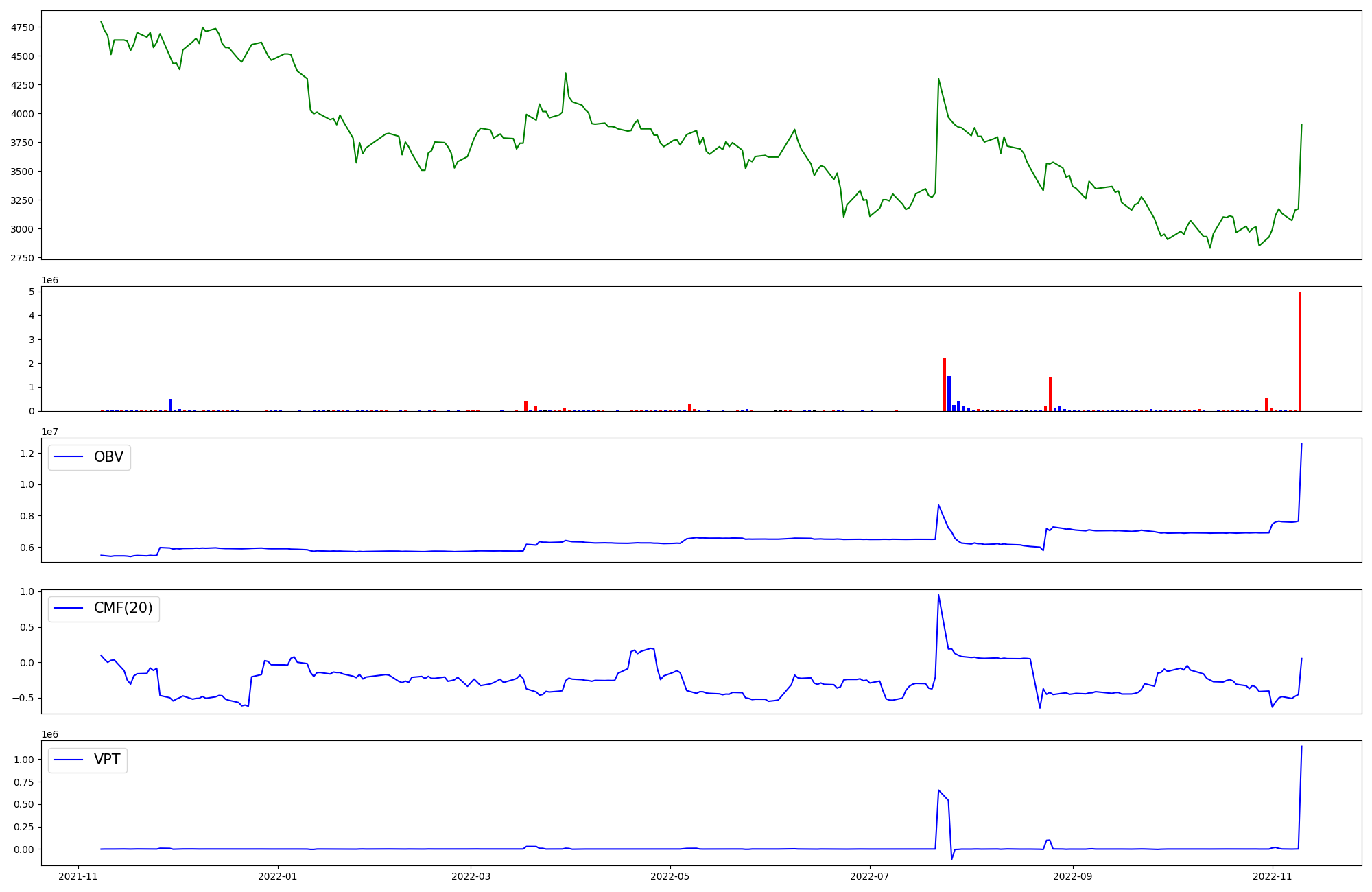Viewport: 1372px width, 892px height.
Task: Select the 2022-11 date axis label
Action: click(x=1273, y=876)
